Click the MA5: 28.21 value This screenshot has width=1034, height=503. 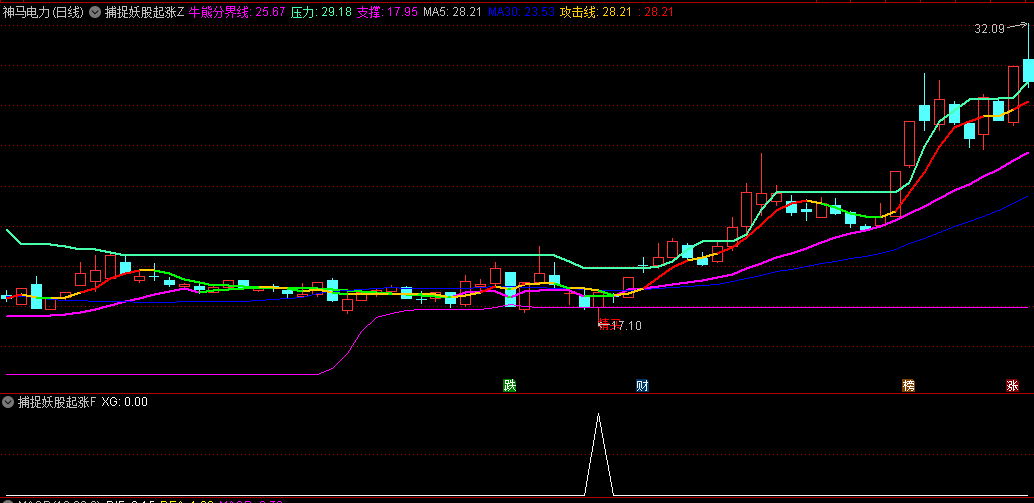click(453, 12)
